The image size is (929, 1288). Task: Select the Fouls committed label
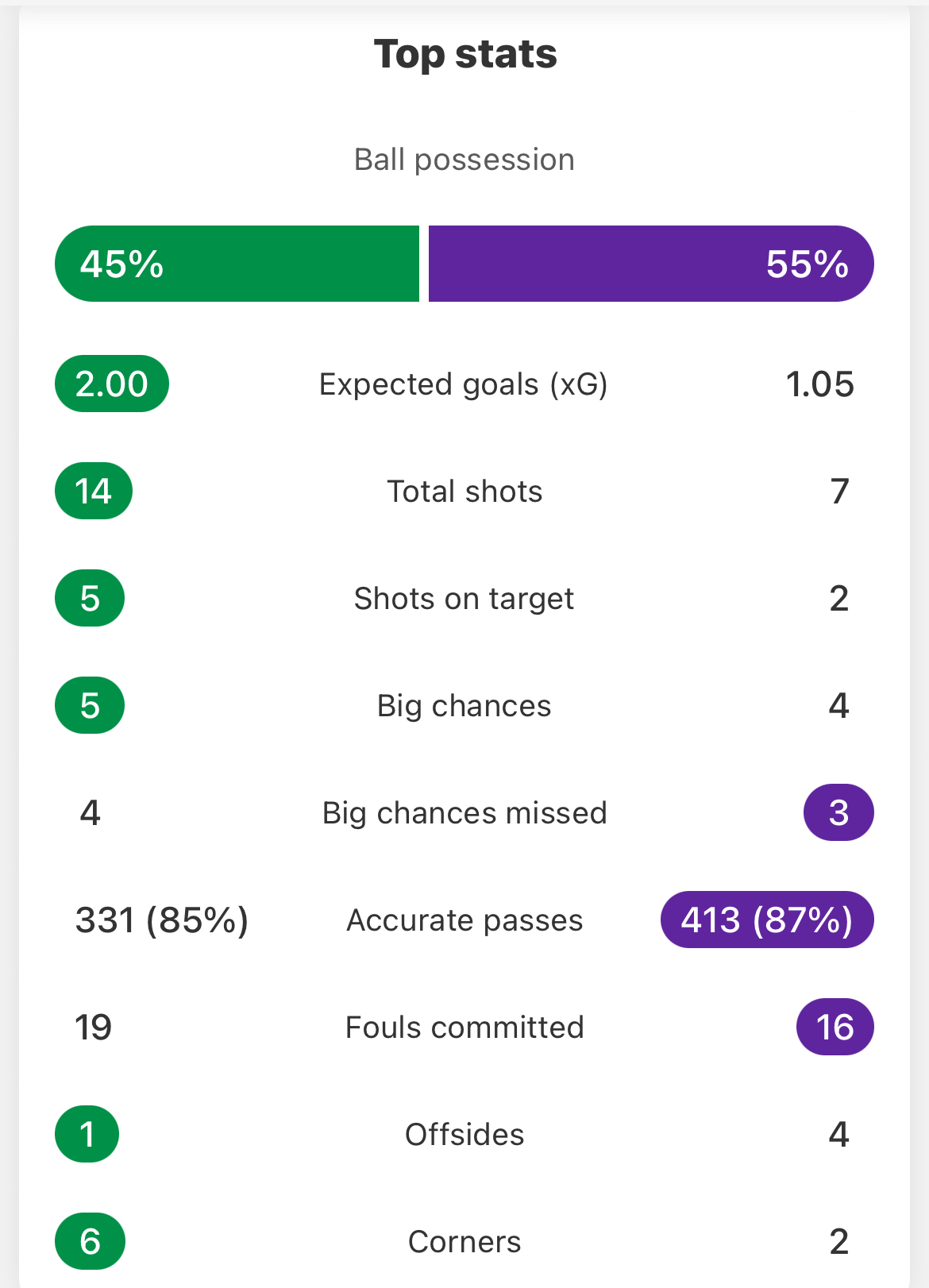[464, 1028]
